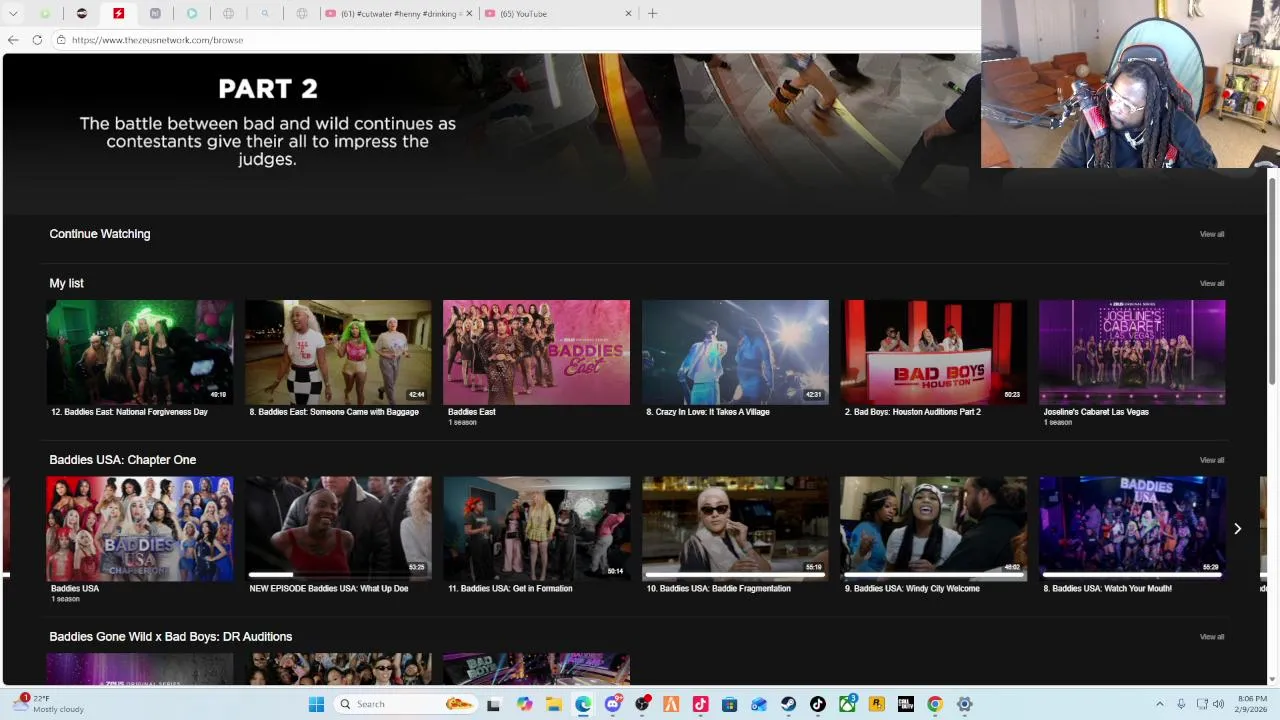Close the #cutwater #henny #drinking tab
The image size is (1280, 720).
468,14
